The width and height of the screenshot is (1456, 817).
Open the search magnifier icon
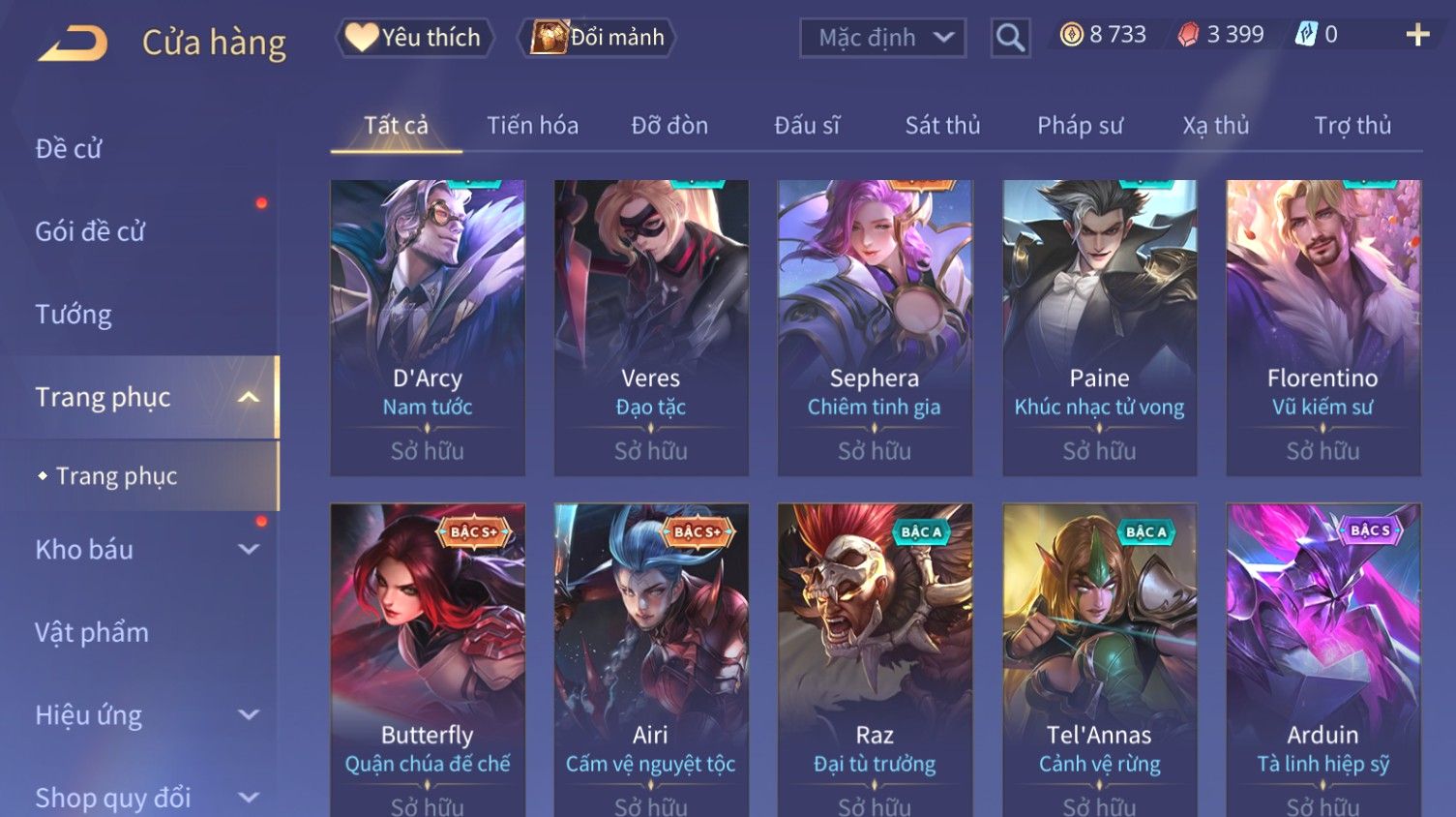[1010, 38]
